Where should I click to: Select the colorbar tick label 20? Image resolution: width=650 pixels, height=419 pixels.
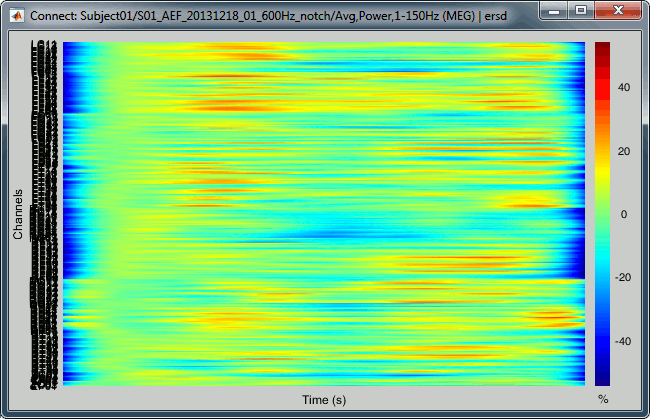(x=625, y=151)
